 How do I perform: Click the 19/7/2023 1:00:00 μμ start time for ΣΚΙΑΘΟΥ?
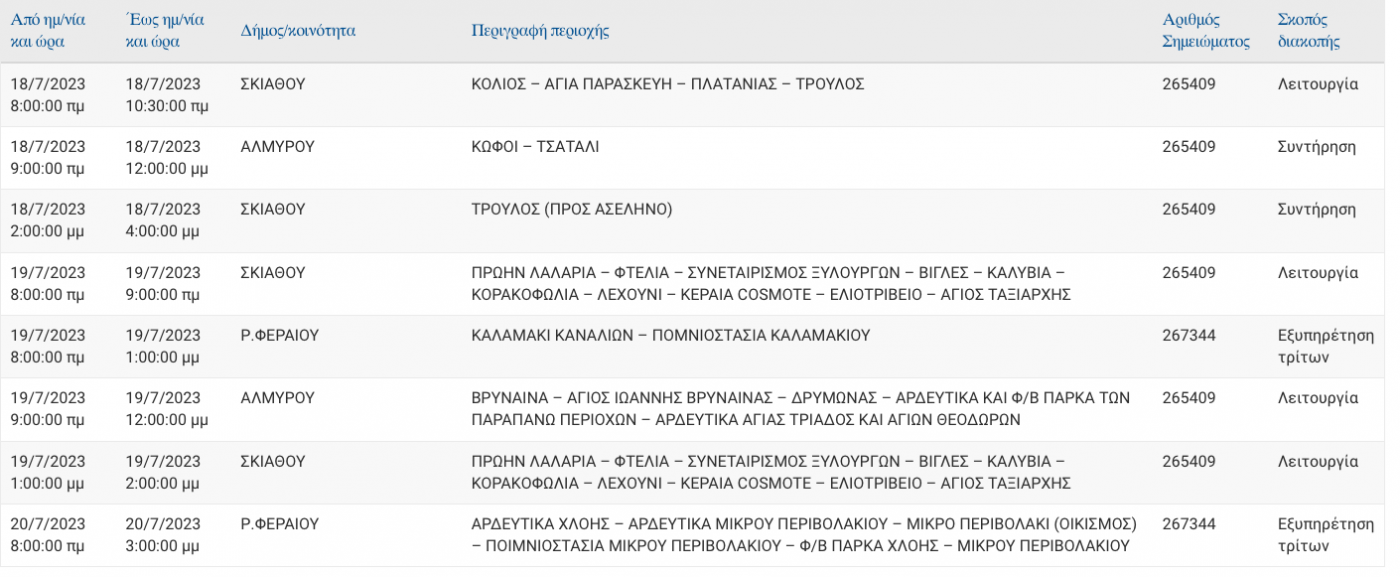[x=48, y=472]
